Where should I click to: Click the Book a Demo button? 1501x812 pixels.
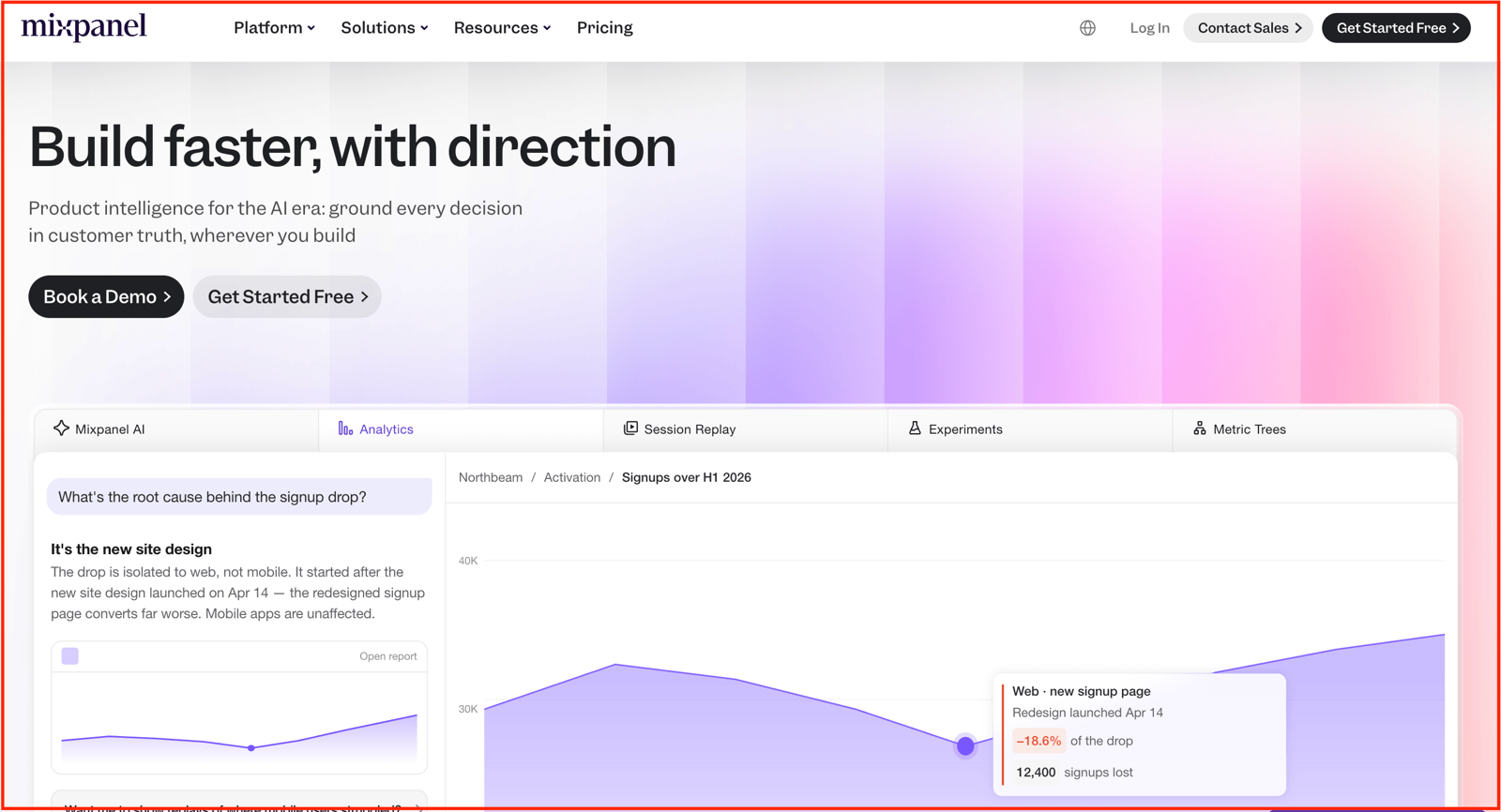(x=106, y=296)
